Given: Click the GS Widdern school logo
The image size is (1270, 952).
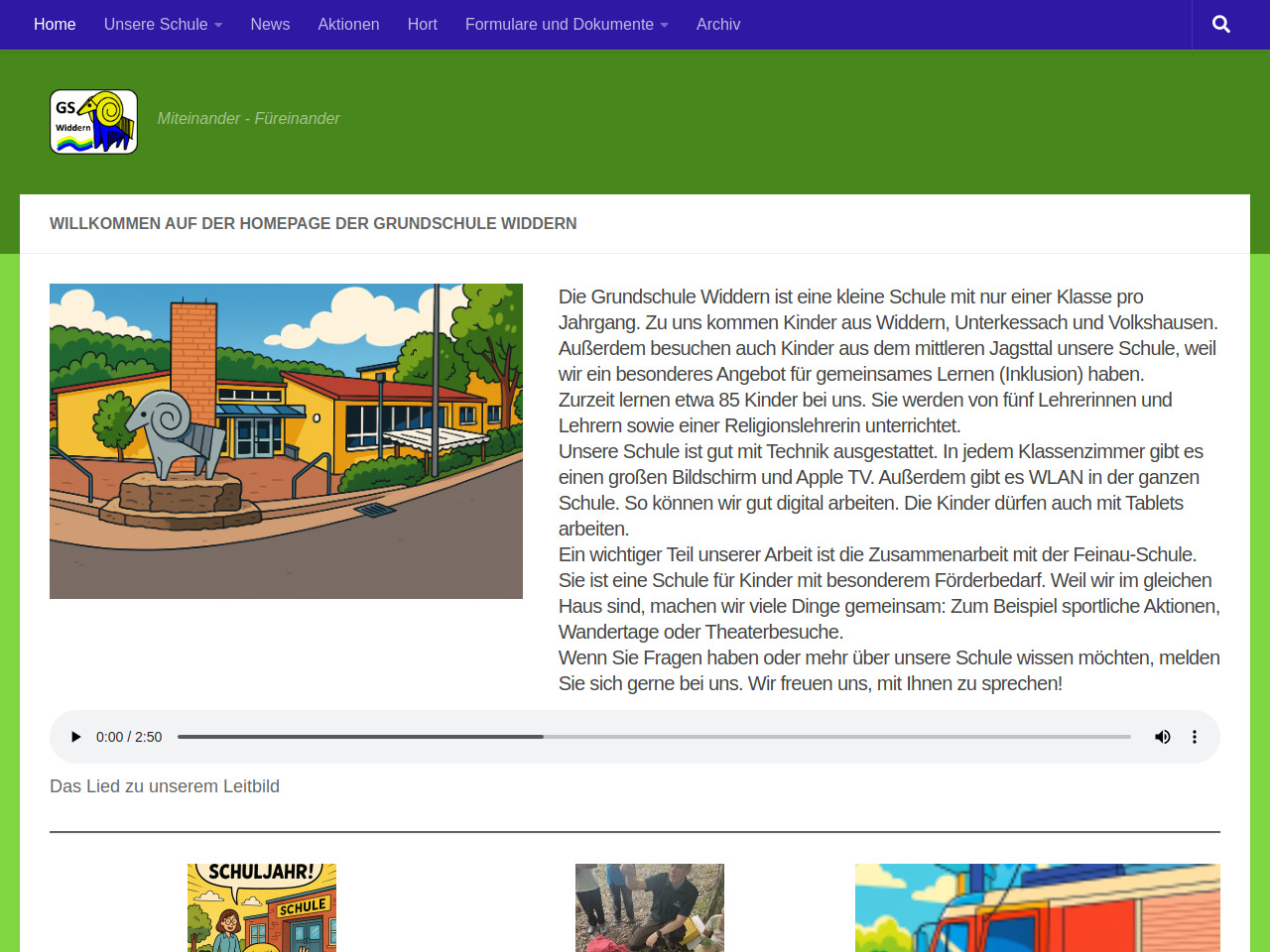Looking at the screenshot, I should pos(93,122).
